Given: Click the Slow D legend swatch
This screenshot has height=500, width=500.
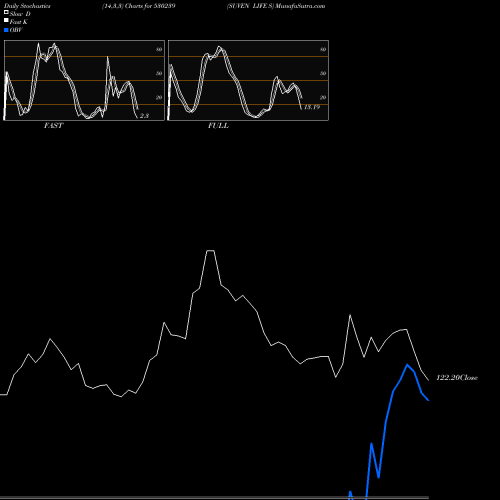Looking at the screenshot, I should [x=6, y=12].
